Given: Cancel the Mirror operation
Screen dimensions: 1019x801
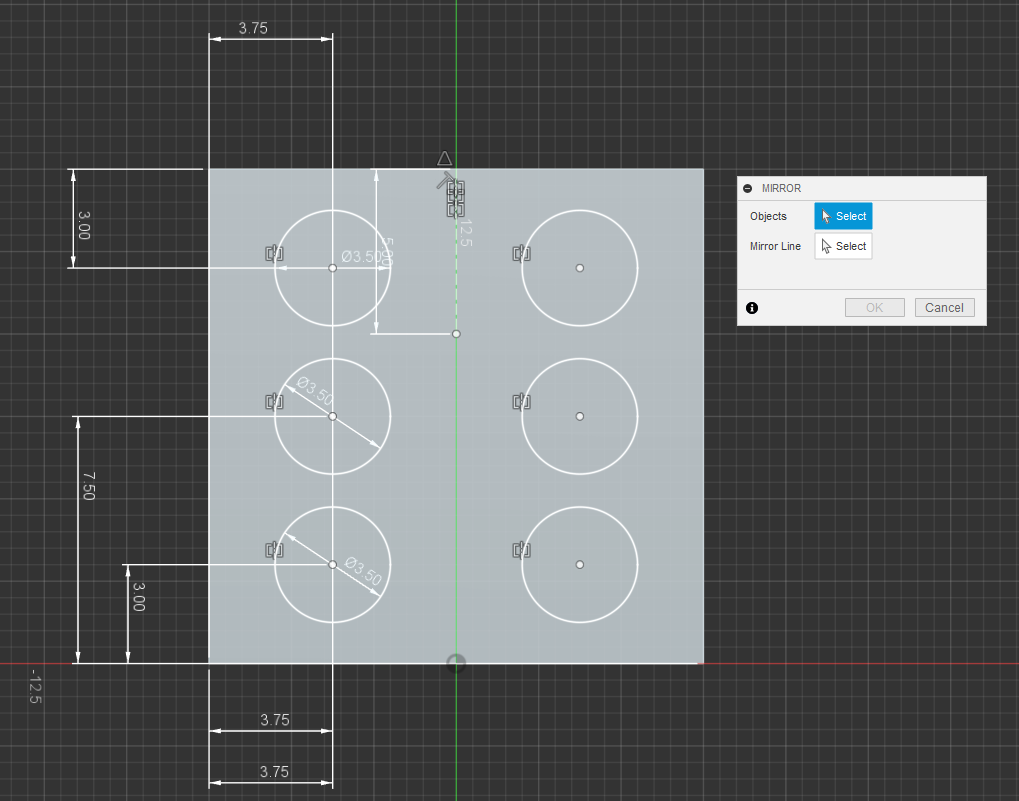Looking at the screenshot, I should (944, 308).
